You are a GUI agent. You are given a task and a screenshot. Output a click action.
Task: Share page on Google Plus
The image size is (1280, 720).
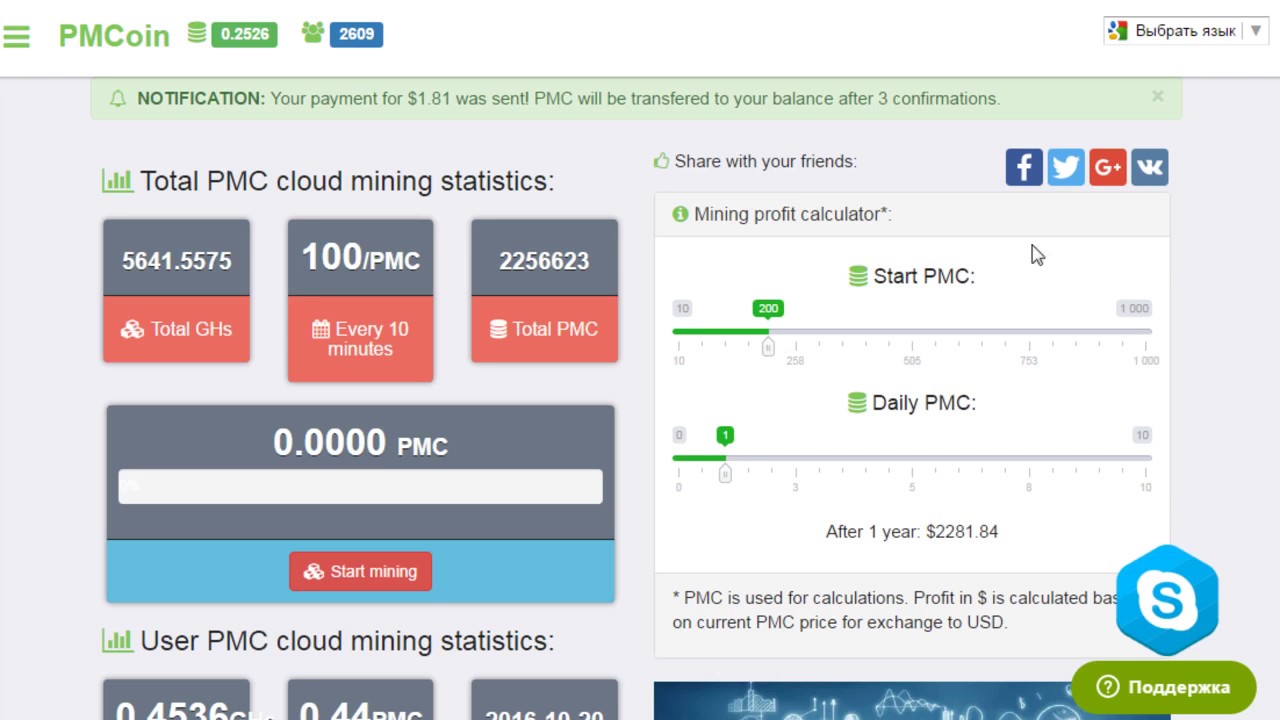point(1108,167)
